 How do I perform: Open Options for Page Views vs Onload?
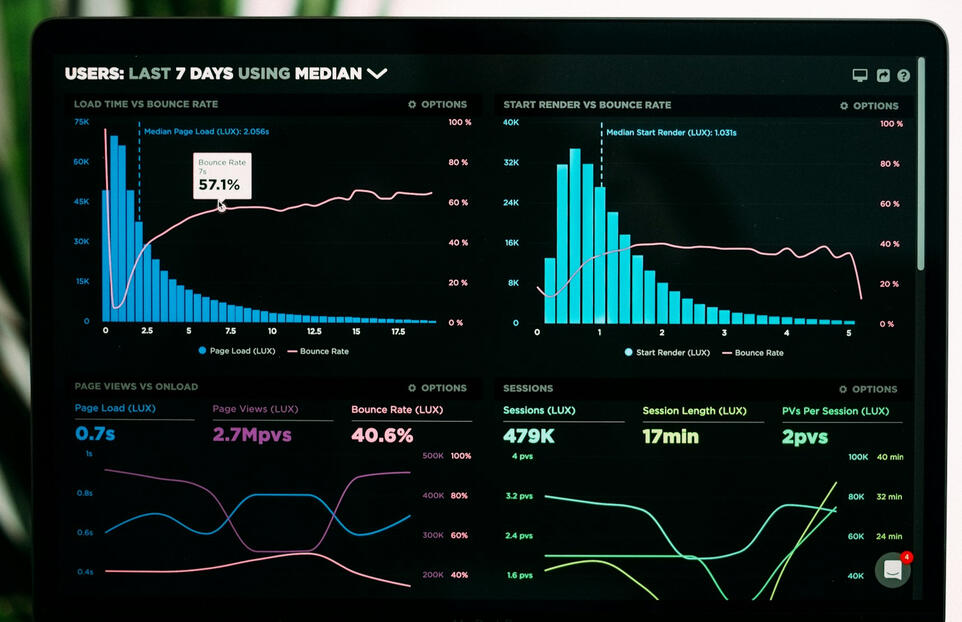(437, 388)
